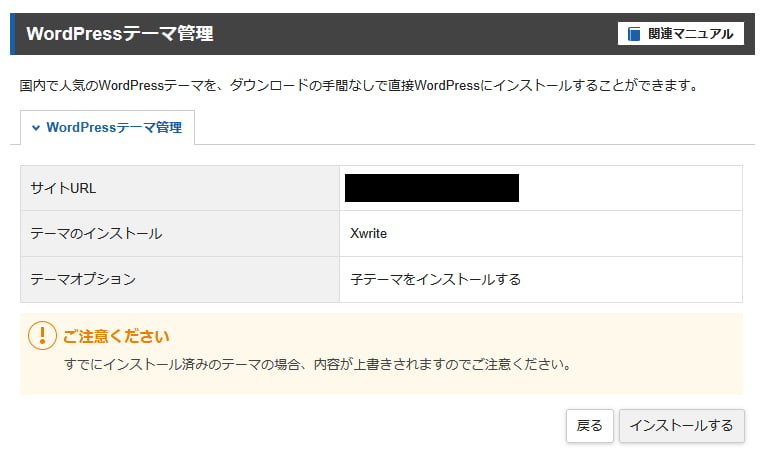
Task: Click the chevron arrow in the WordPressテーマ管理 tab
Action: coord(36,128)
